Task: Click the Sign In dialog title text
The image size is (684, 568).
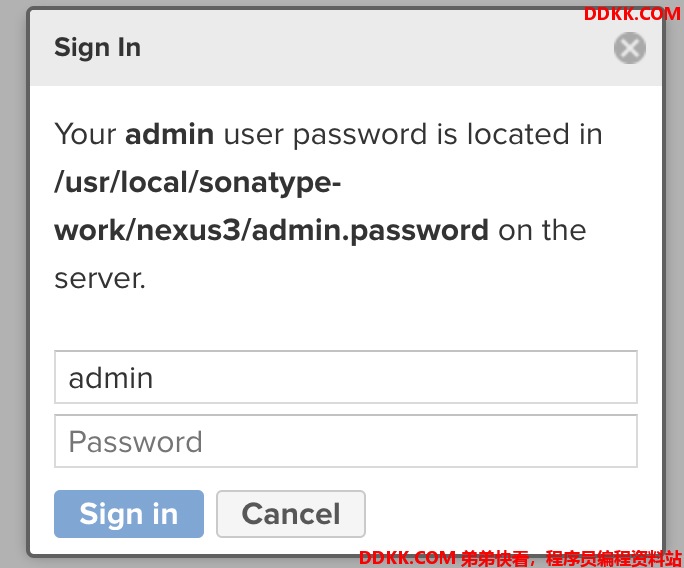Action: 97,47
